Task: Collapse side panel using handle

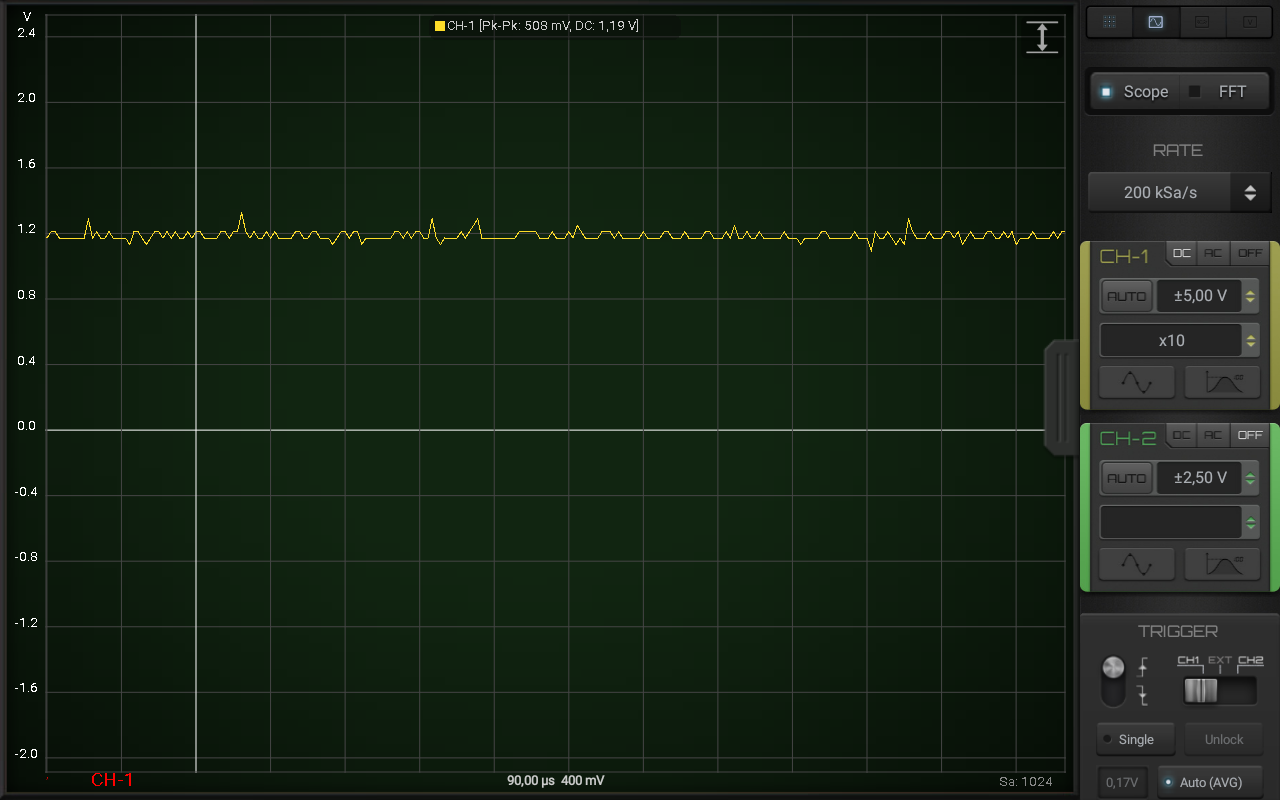Action: coord(1061,398)
